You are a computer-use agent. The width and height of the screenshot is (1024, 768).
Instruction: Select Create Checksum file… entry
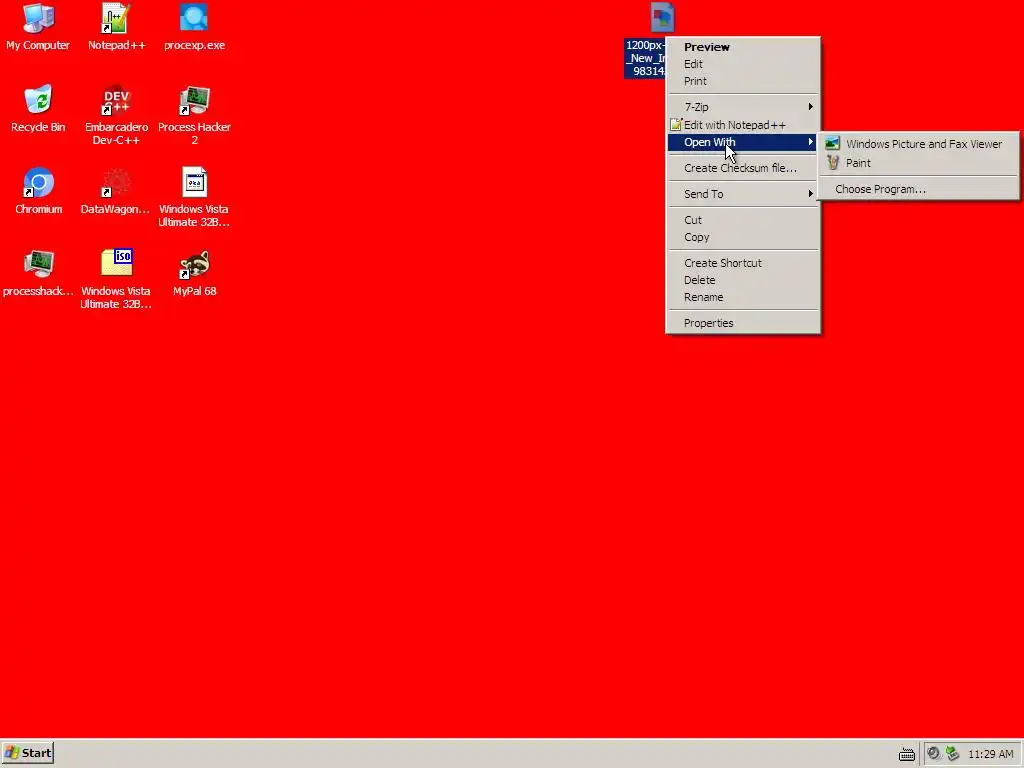click(x=743, y=168)
